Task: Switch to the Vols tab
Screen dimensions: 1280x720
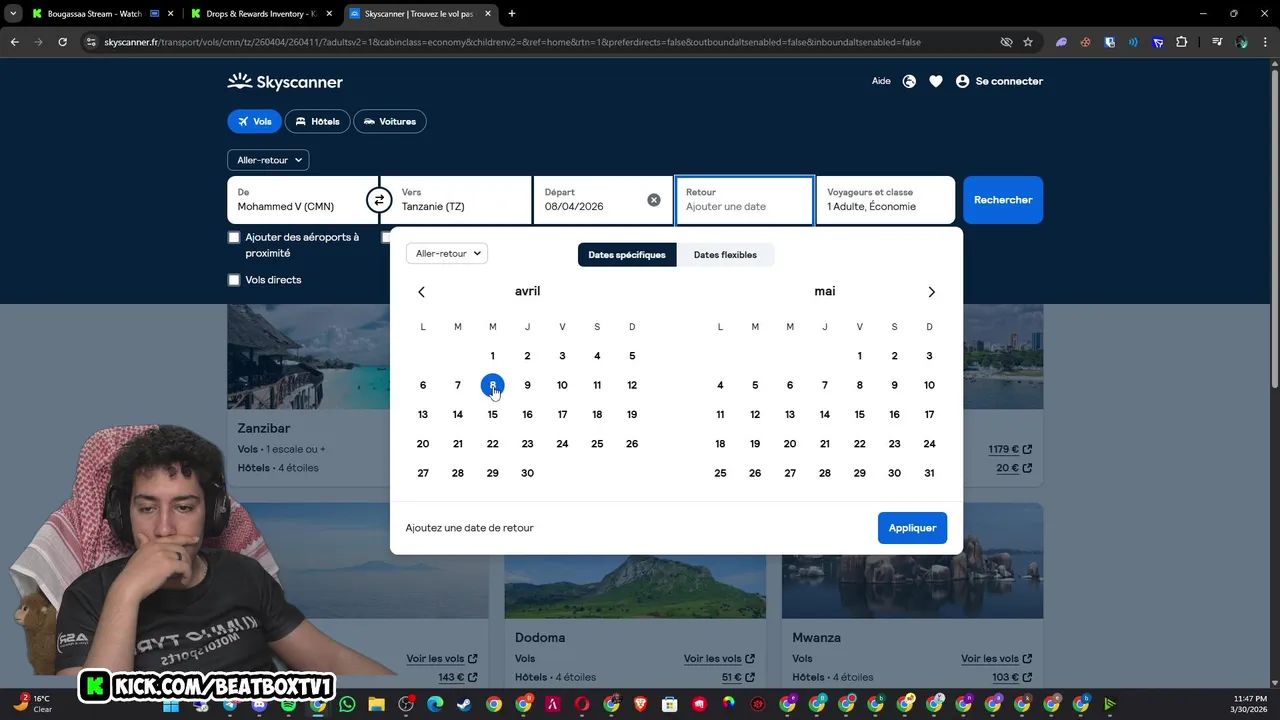Action: 255,121
